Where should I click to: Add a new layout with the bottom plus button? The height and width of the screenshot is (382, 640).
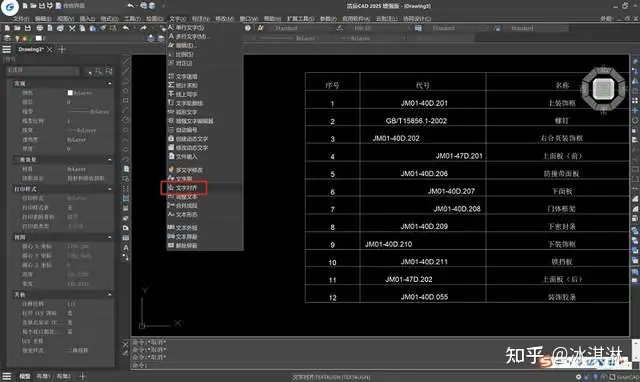pyautogui.click(x=82, y=376)
